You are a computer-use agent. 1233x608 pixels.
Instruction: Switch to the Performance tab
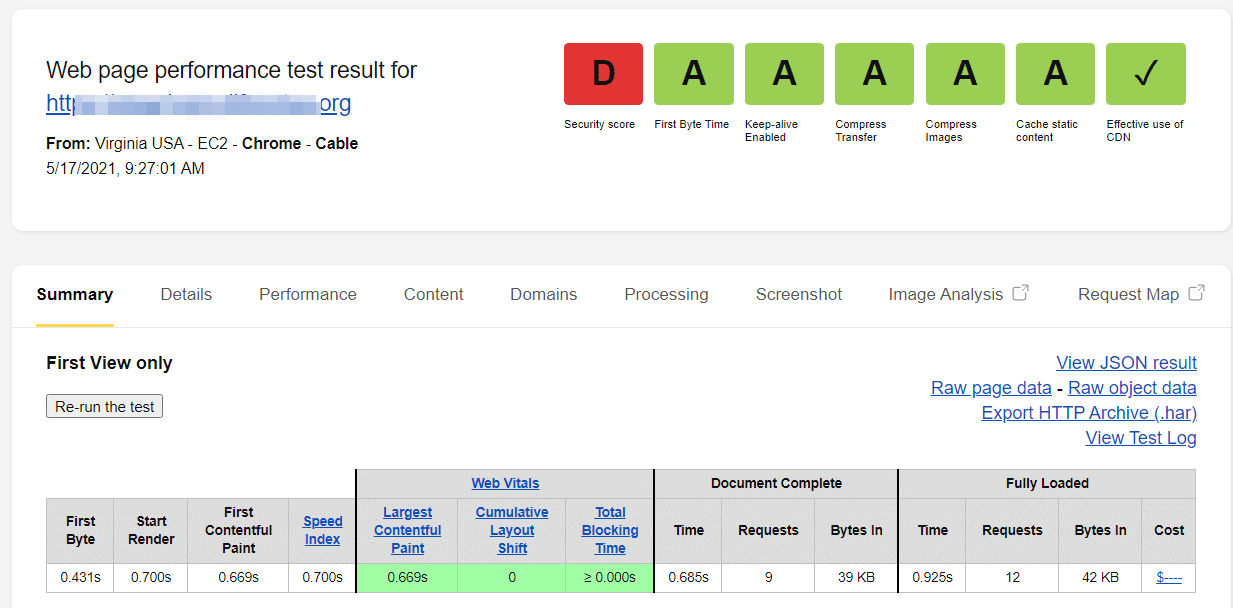tap(308, 294)
